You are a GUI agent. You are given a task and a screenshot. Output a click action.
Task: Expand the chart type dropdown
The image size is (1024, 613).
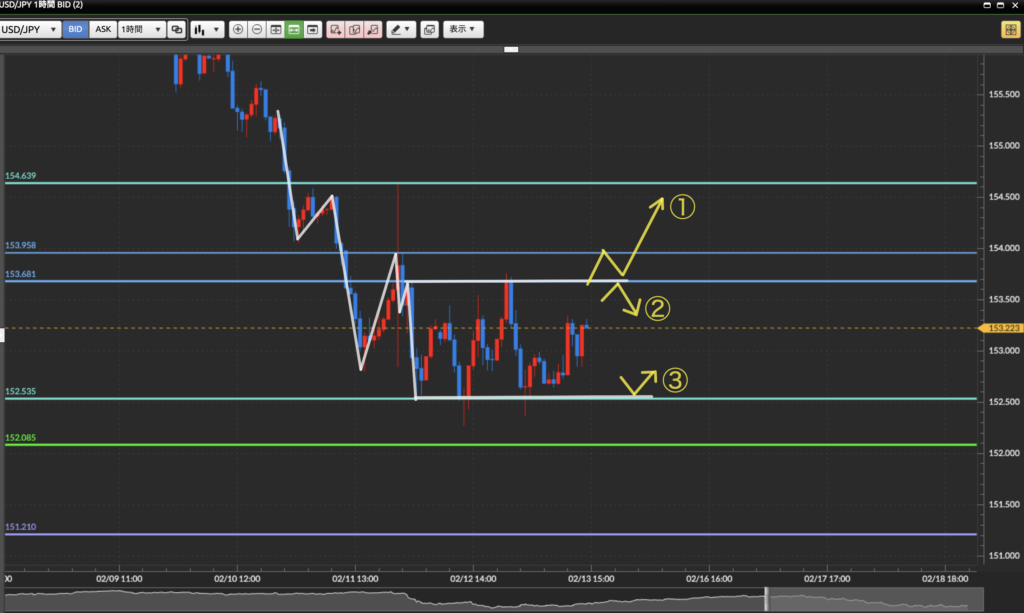click(207, 30)
